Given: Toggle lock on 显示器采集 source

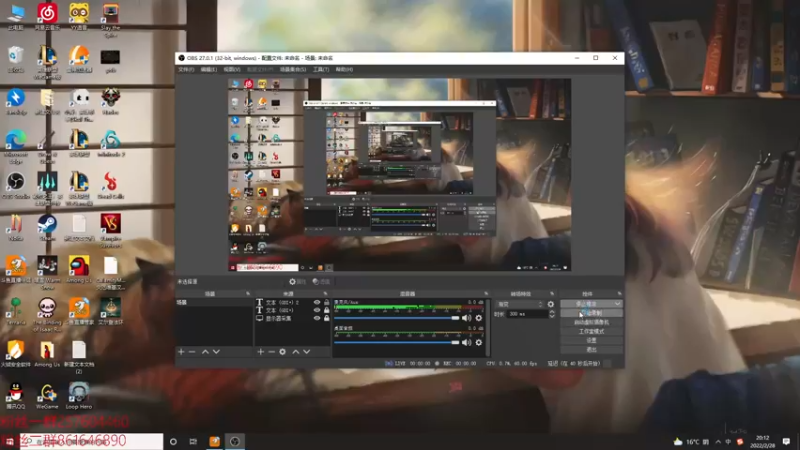Looking at the screenshot, I should (x=327, y=318).
